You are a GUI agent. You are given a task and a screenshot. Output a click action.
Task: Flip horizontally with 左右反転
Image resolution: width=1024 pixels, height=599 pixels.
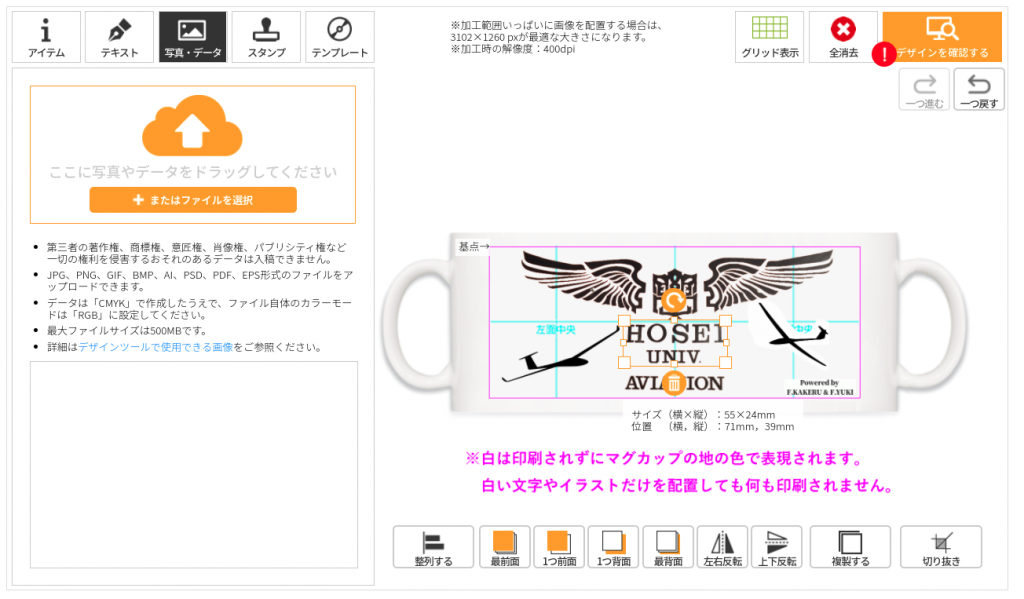click(x=722, y=547)
